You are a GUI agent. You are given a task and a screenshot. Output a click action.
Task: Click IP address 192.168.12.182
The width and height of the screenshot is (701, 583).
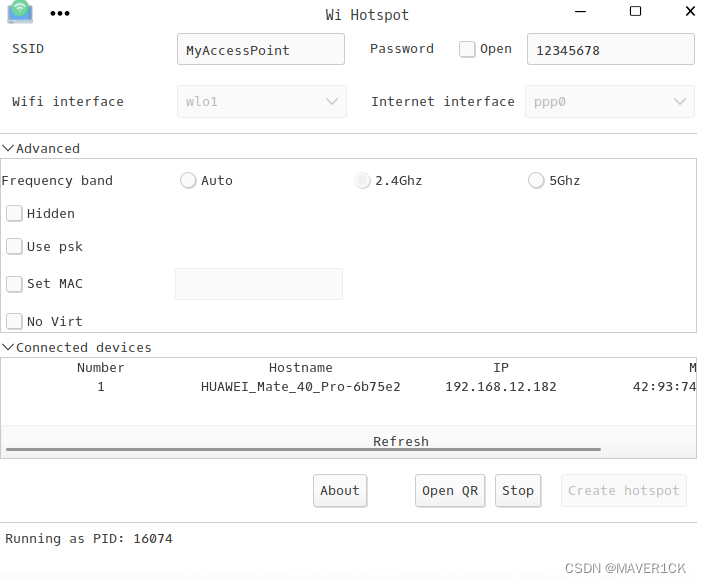point(501,387)
